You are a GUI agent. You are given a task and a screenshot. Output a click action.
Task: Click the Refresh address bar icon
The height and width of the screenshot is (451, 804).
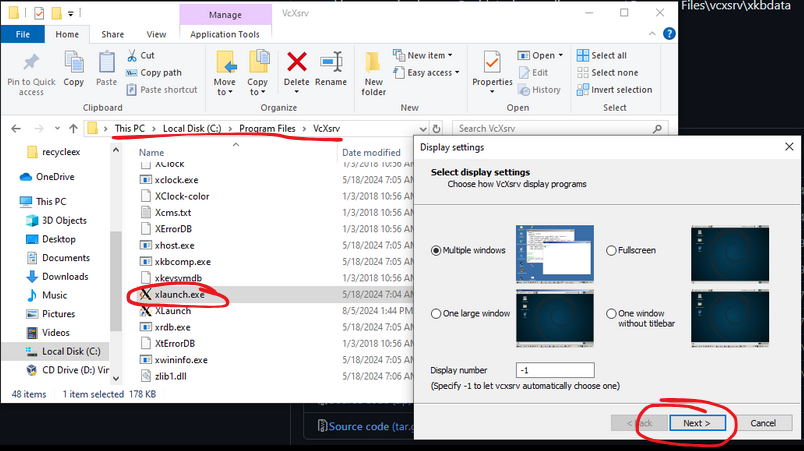tap(436, 129)
